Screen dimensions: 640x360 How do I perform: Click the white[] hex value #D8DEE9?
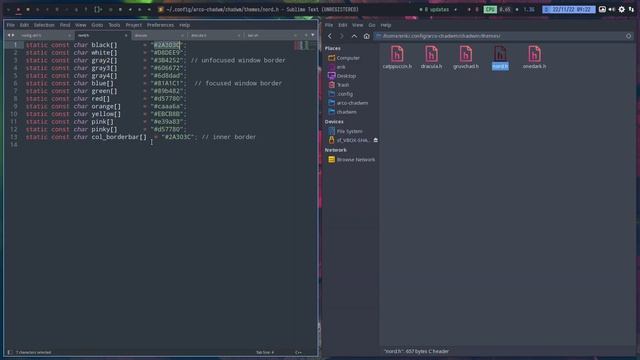tap(167, 53)
